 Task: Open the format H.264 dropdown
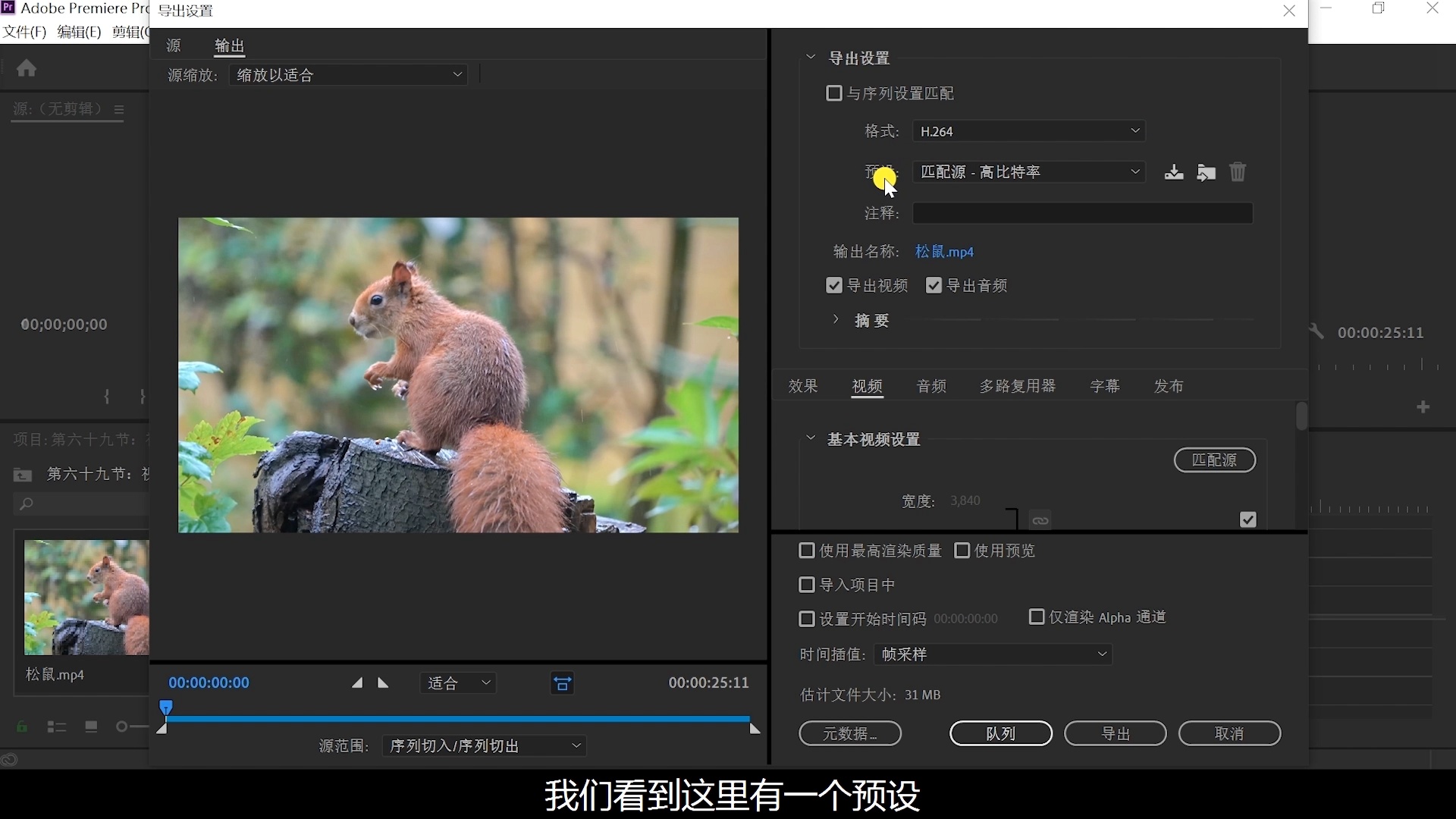(x=1029, y=131)
